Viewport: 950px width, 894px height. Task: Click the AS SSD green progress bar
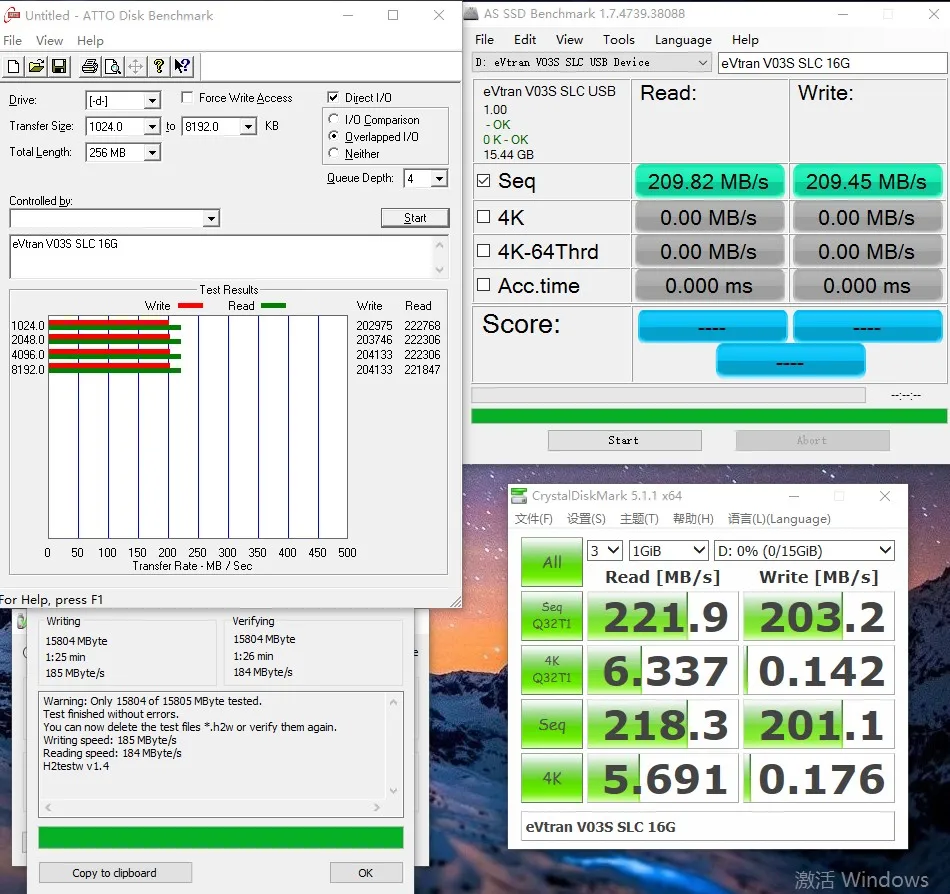[709, 416]
